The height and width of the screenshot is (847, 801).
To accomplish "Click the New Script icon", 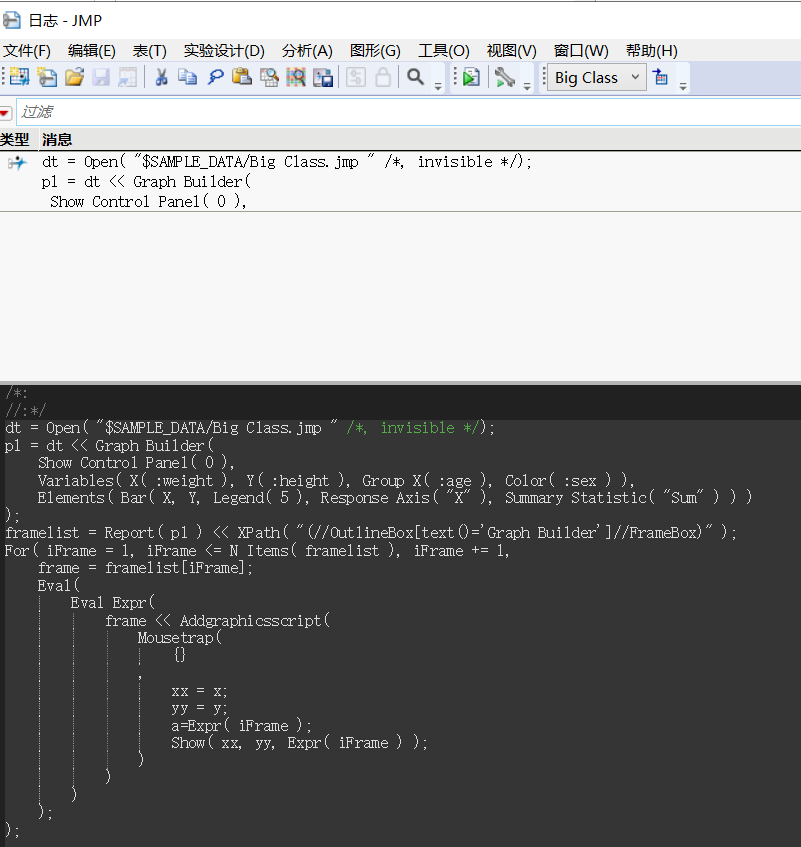I will coord(47,77).
